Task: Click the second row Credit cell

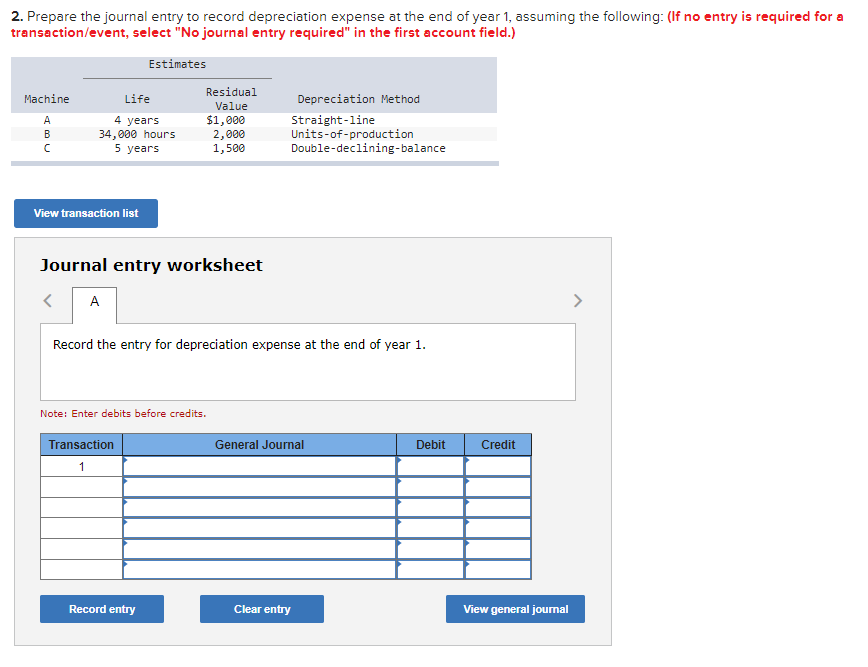Action: (498, 487)
